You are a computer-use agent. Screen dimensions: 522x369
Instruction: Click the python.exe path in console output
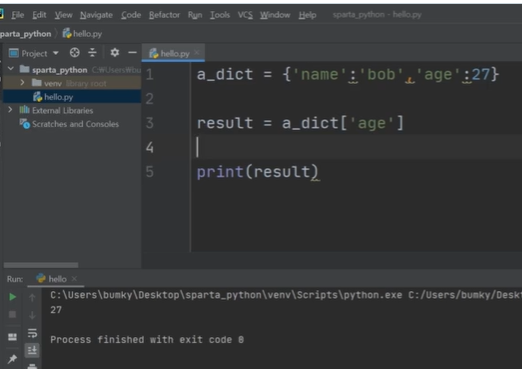pyautogui.click(x=226, y=295)
